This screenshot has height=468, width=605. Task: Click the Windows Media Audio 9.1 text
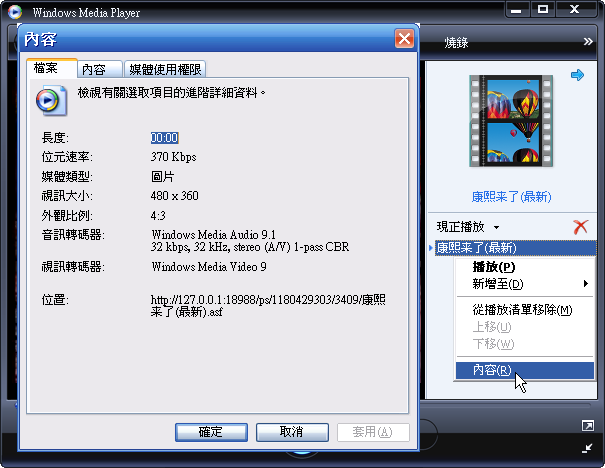tap(213, 235)
